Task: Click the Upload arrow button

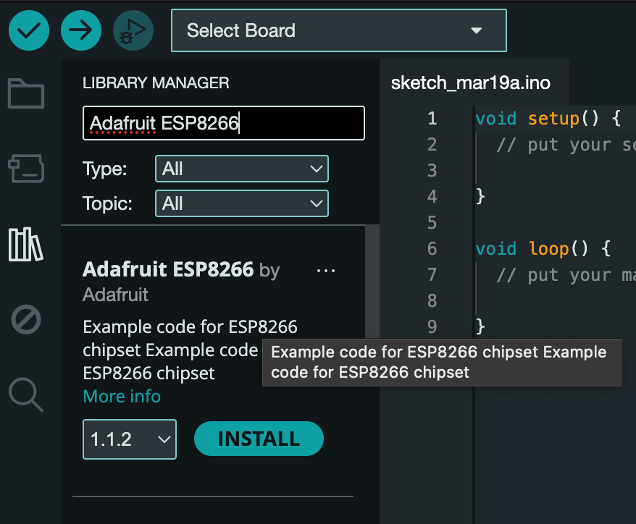Action: [81, 30]
